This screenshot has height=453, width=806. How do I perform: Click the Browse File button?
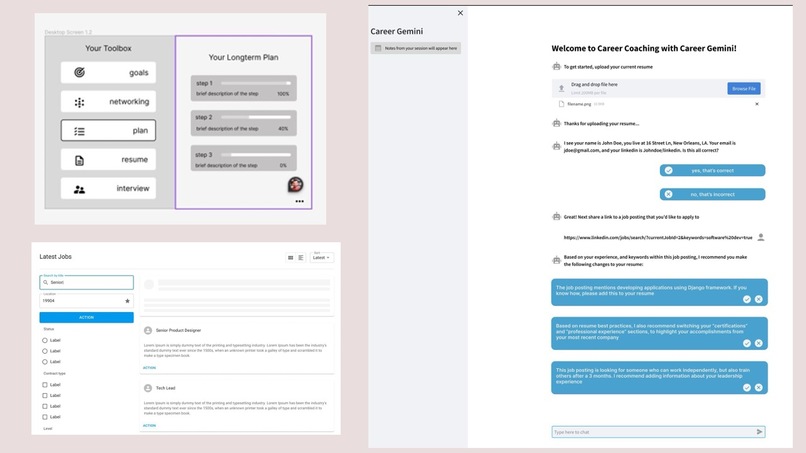tap(744, 88)
